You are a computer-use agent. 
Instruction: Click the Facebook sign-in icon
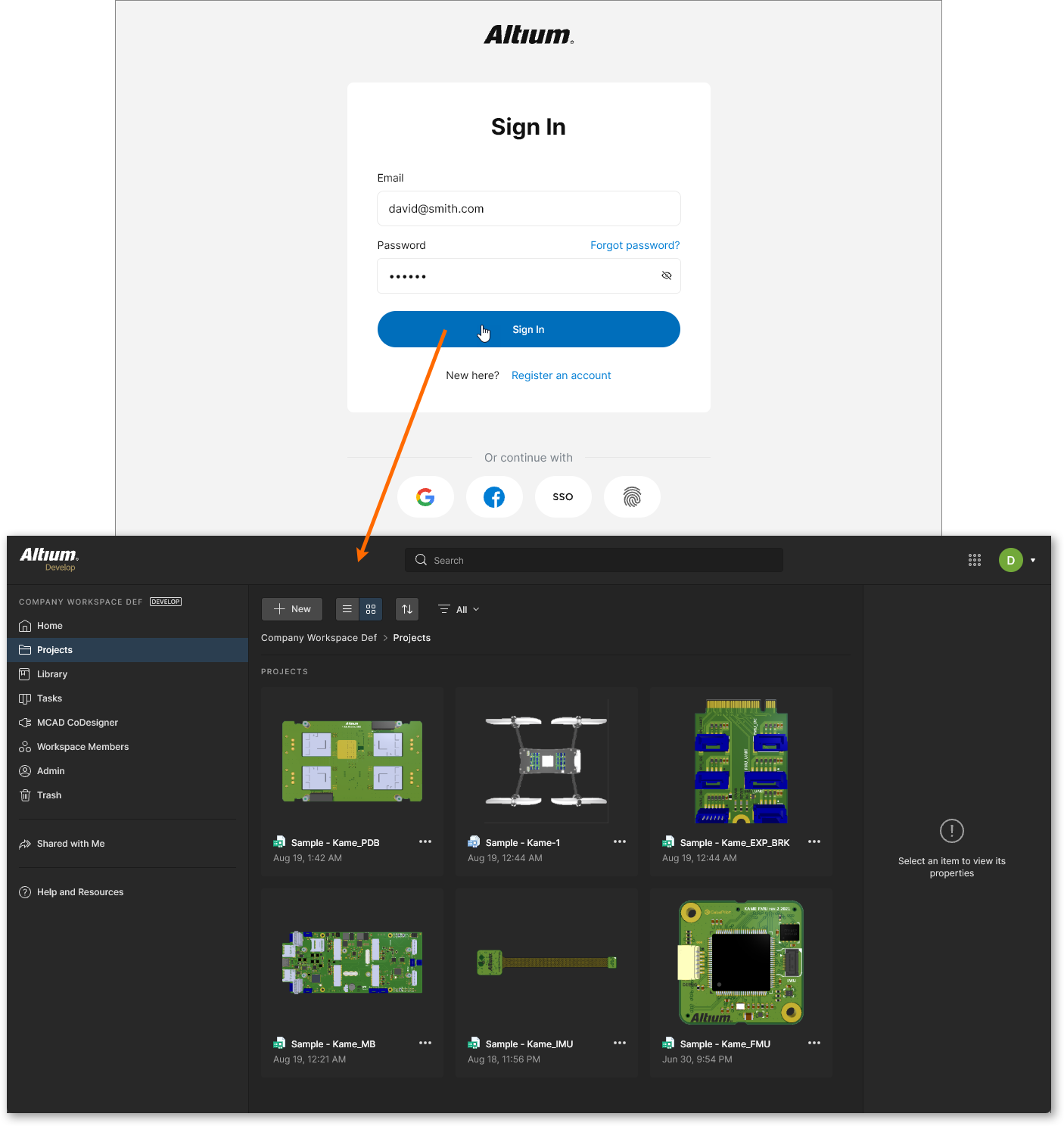[x=494, y=497]
